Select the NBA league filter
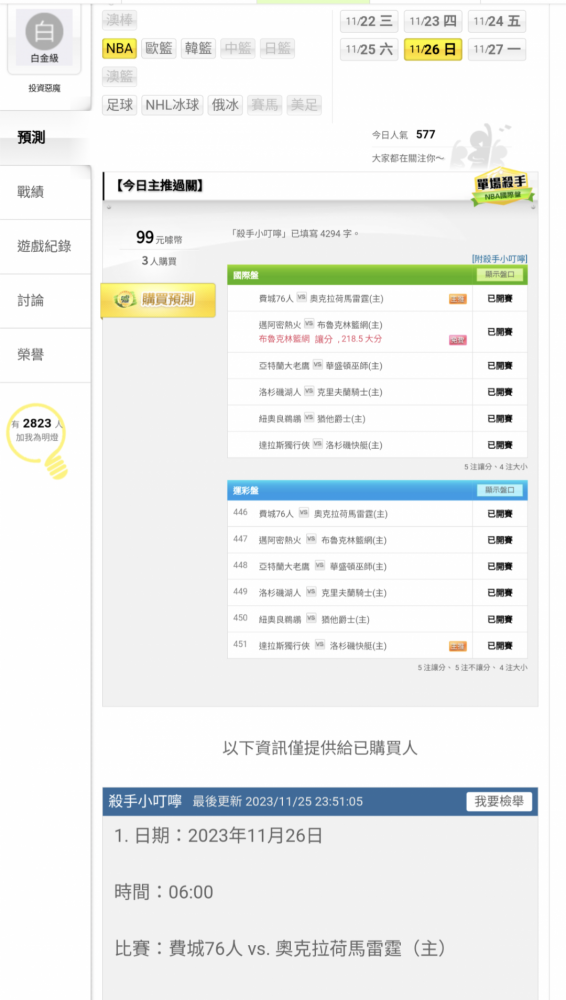The image size is (566, 1000). pyautogui.click(x=119, y=48)
